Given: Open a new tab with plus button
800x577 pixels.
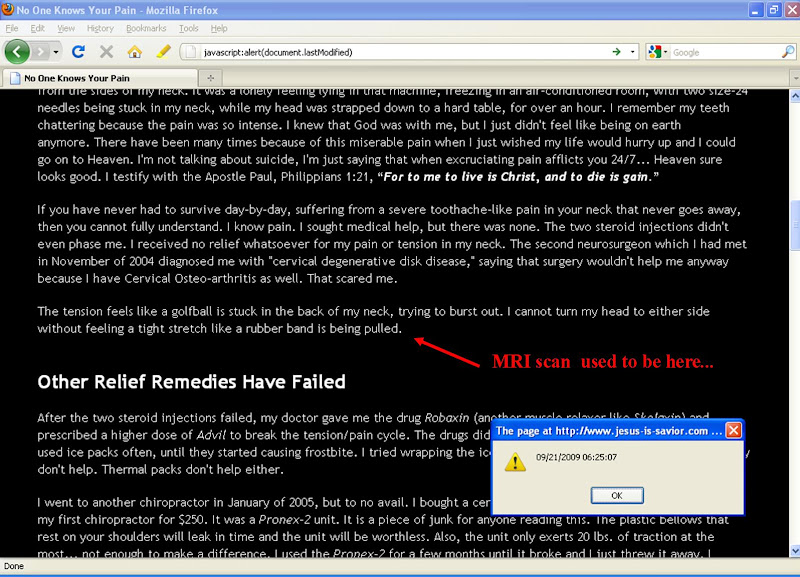Looking at the screenshot, I should click(x=211, y=78).
